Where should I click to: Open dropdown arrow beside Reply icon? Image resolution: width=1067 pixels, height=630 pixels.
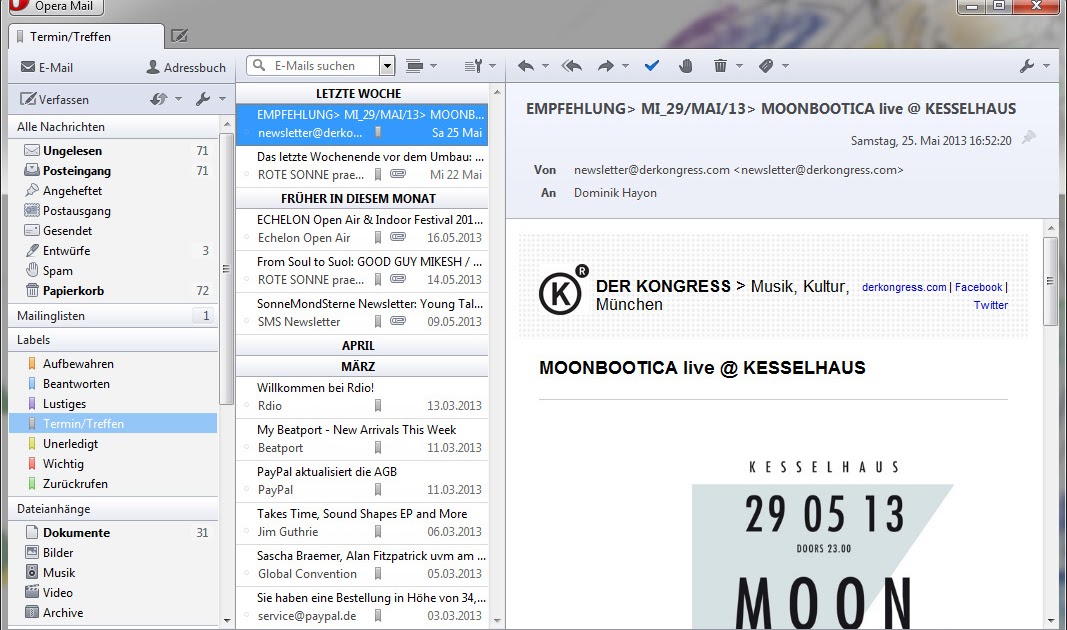[545, 66]
